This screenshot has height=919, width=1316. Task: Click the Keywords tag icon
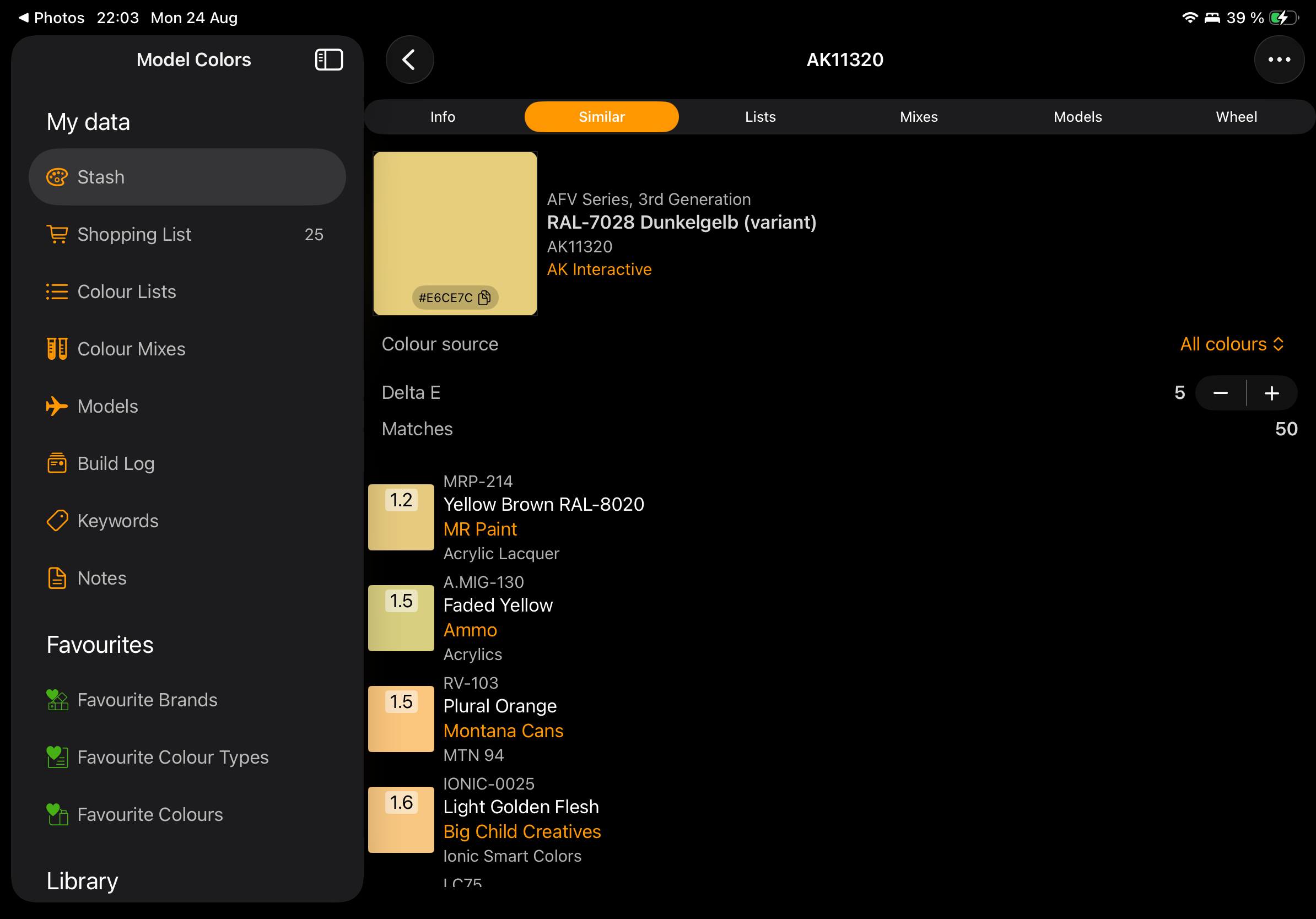[57, 521]
